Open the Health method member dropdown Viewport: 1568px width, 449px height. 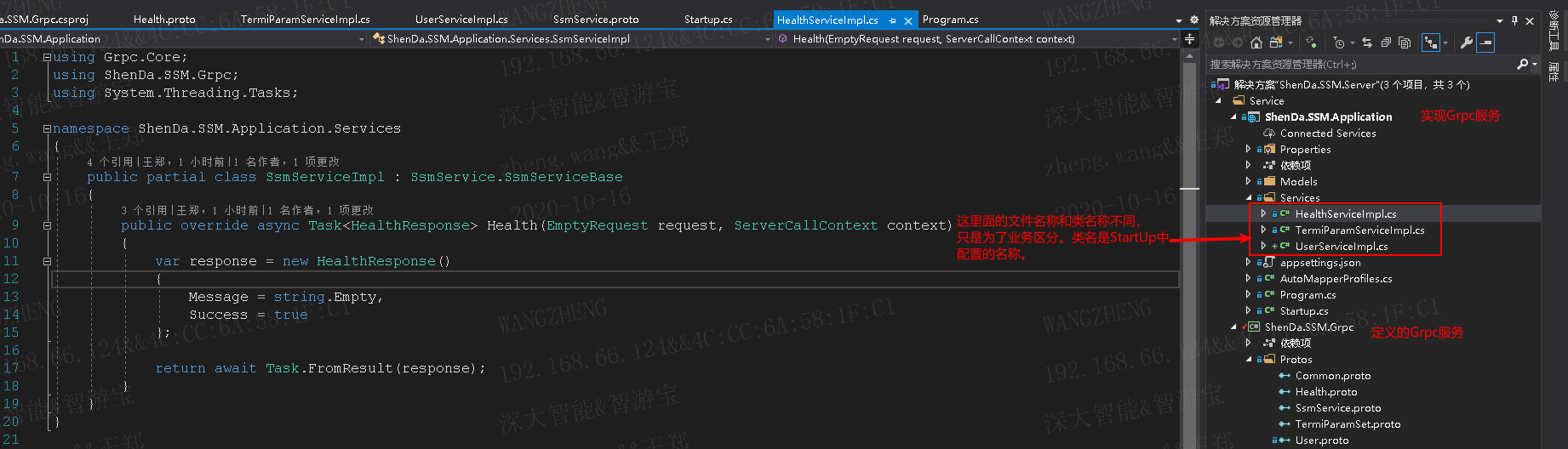point(1175,39)
